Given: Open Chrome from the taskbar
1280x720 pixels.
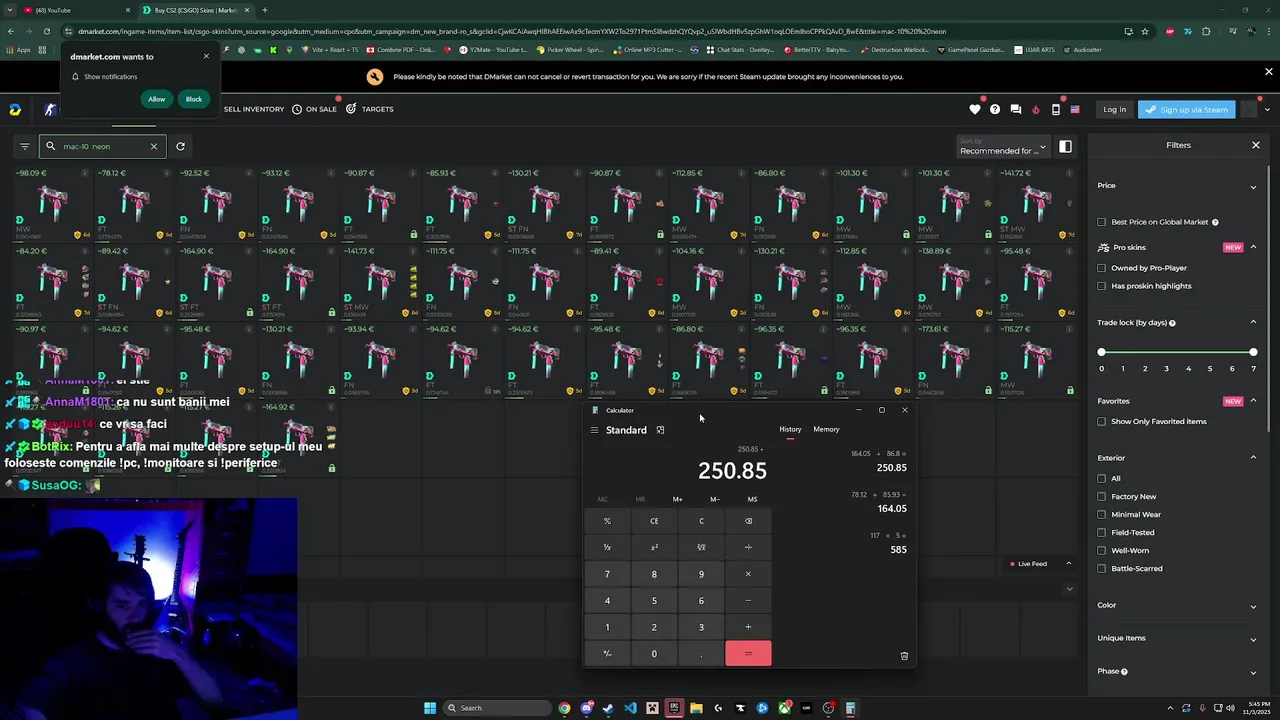Looking at the screenshot, I should [x=564, y=708].
